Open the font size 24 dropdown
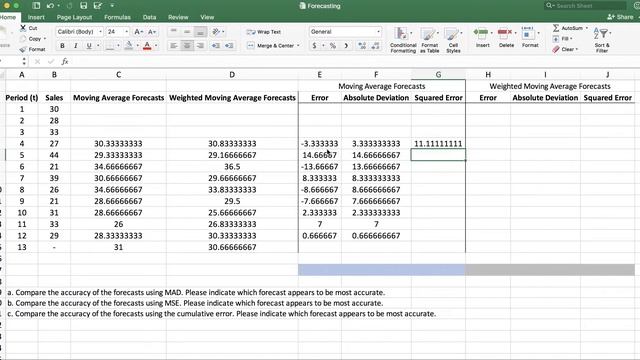The height and width of the screenshot is (360, 640). click(126, 32)
